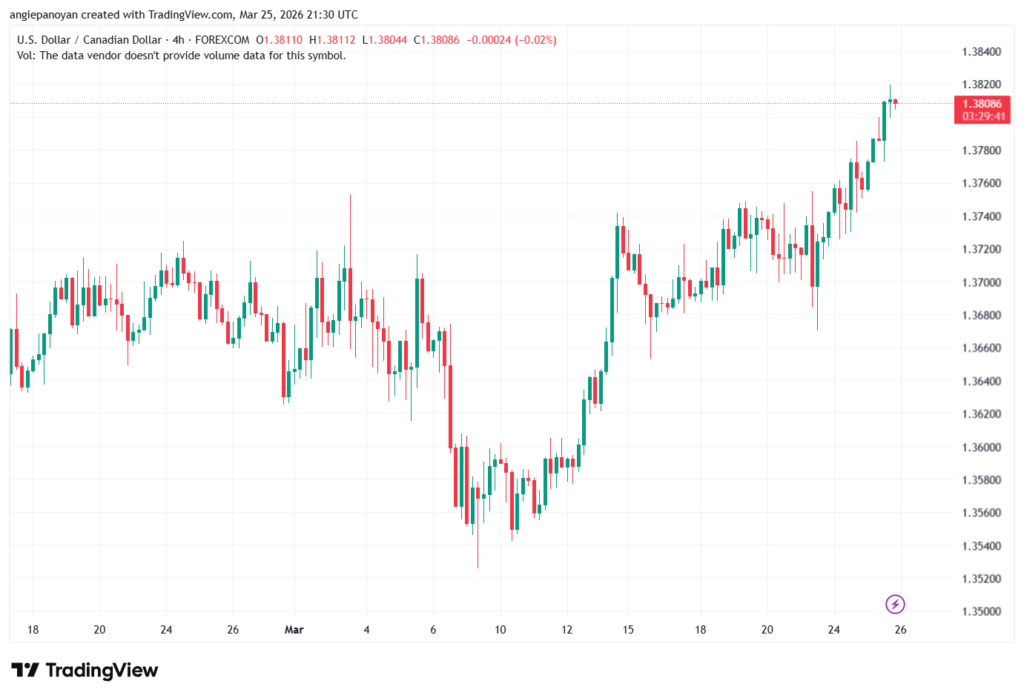Click the 26 date label on the time axis
The image size is (1024, 698).
point(899,631)
